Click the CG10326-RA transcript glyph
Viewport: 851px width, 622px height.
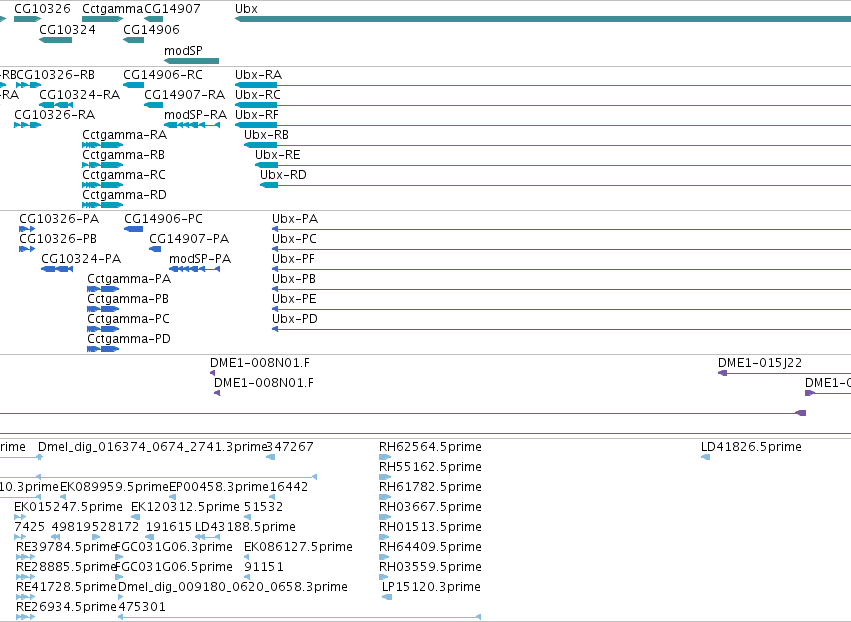[x=28, y=125]
